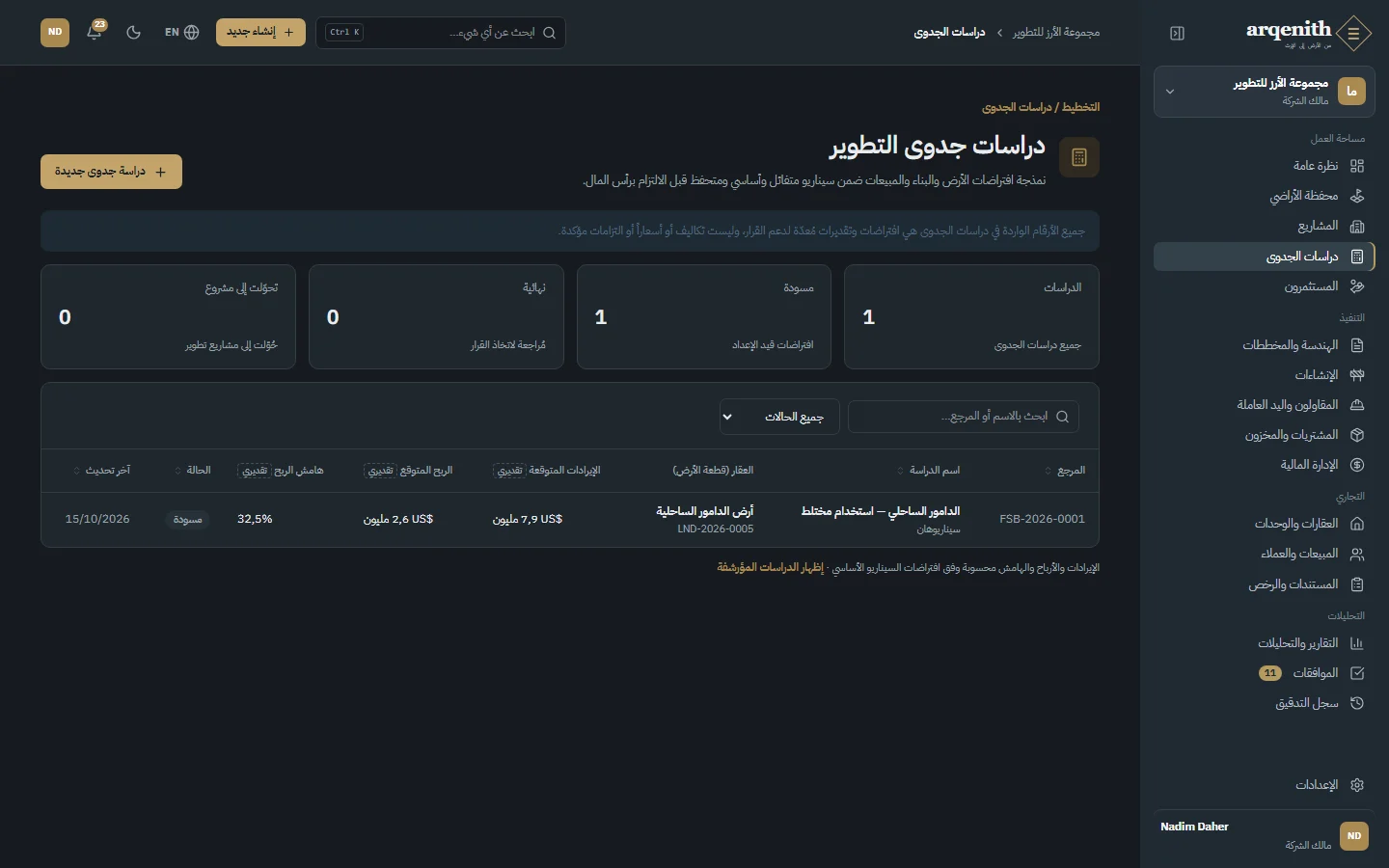Open الموافقات approvals menu item

click(x=1264, y=673)
